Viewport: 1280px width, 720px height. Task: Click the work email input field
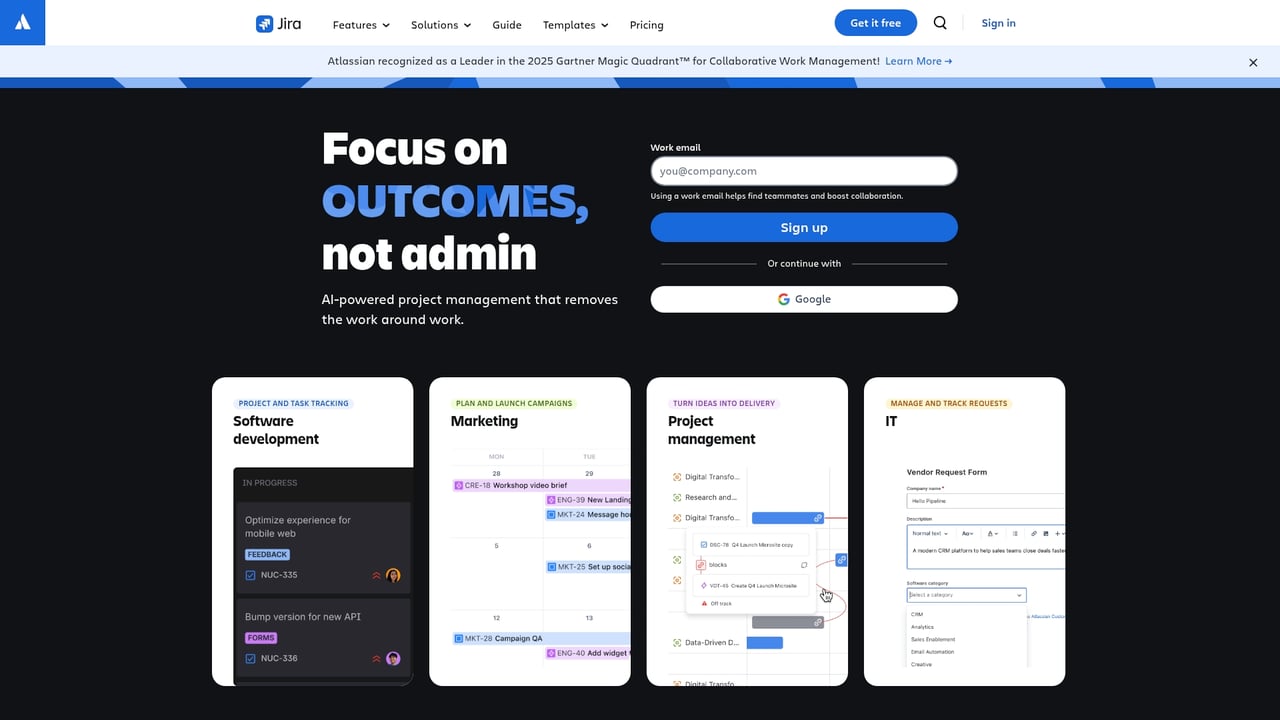(x=804, y=170)
